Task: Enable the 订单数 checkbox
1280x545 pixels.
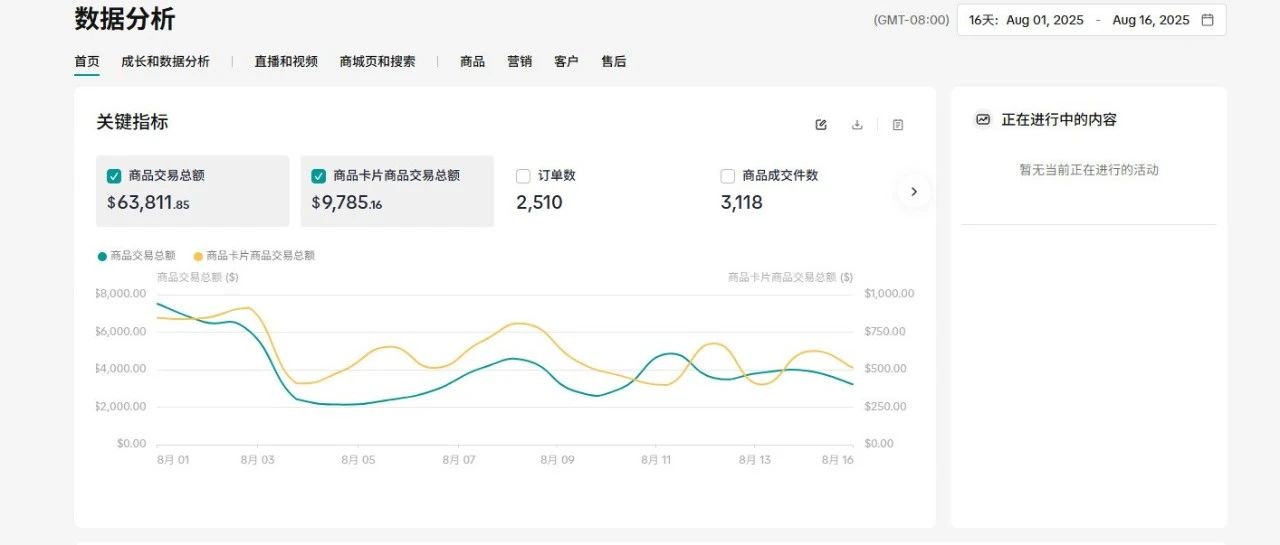Action: (523, 176)
